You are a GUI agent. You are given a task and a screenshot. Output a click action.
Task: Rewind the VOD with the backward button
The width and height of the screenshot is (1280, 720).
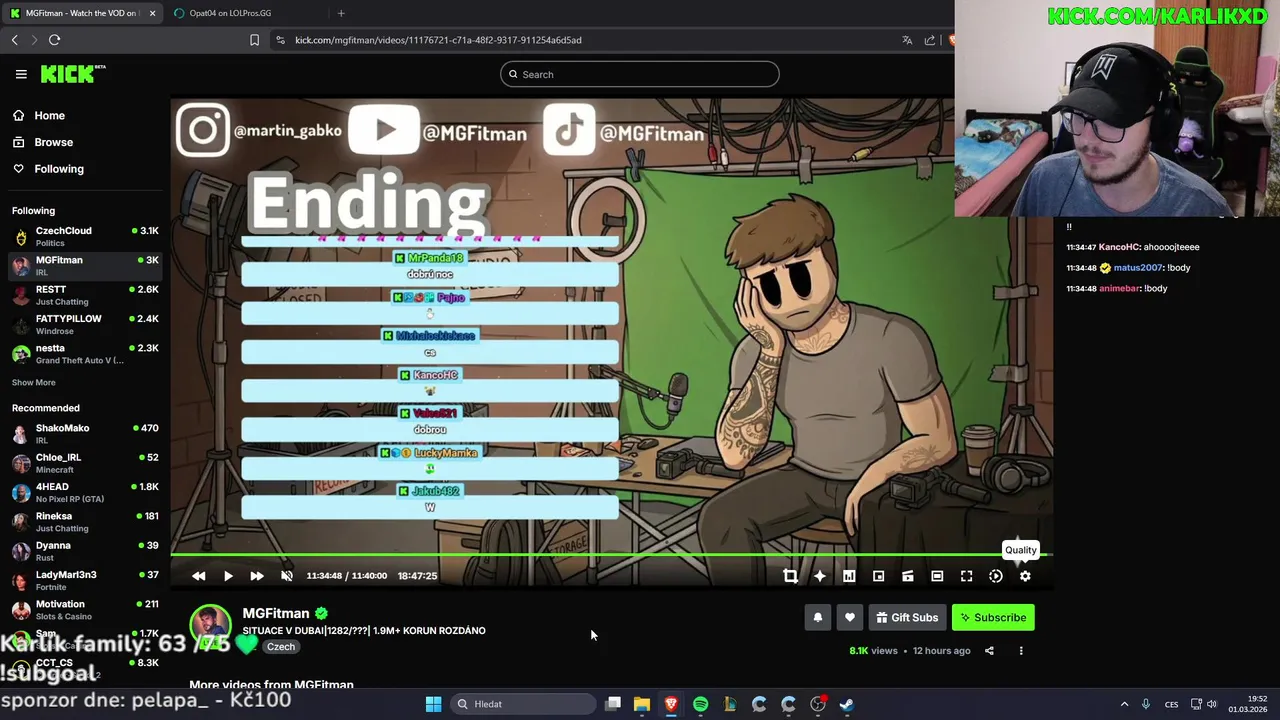(x=198, y=576)
